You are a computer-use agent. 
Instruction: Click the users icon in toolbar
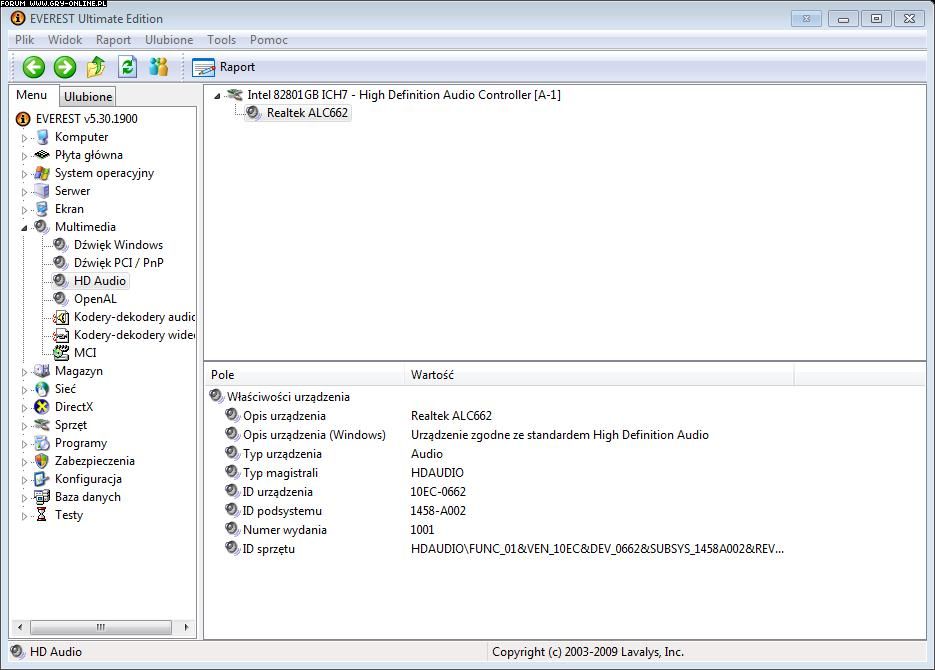pos(159,67)
